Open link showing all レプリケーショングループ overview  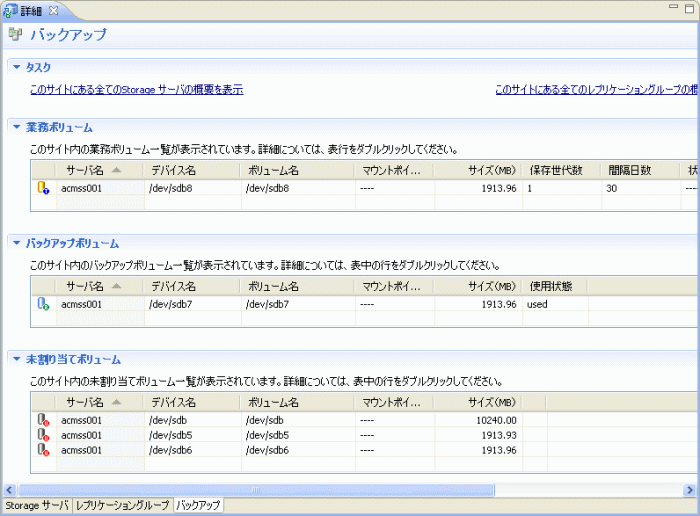pyautogui.click(x=596, y=89)
